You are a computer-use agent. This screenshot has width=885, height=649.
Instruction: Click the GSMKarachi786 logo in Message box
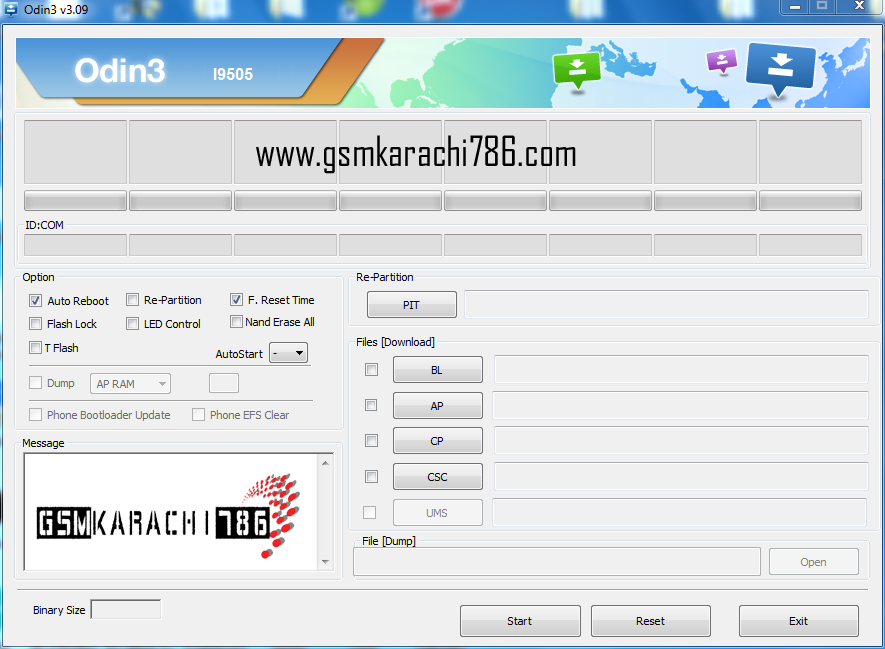click(169, 516)
